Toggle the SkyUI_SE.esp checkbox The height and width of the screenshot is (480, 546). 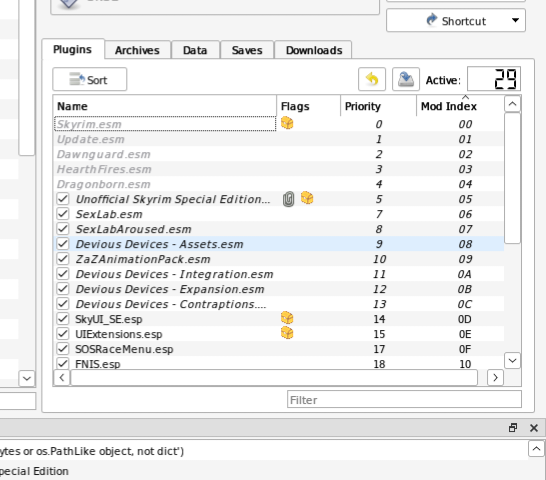click(x=63, y=319)
